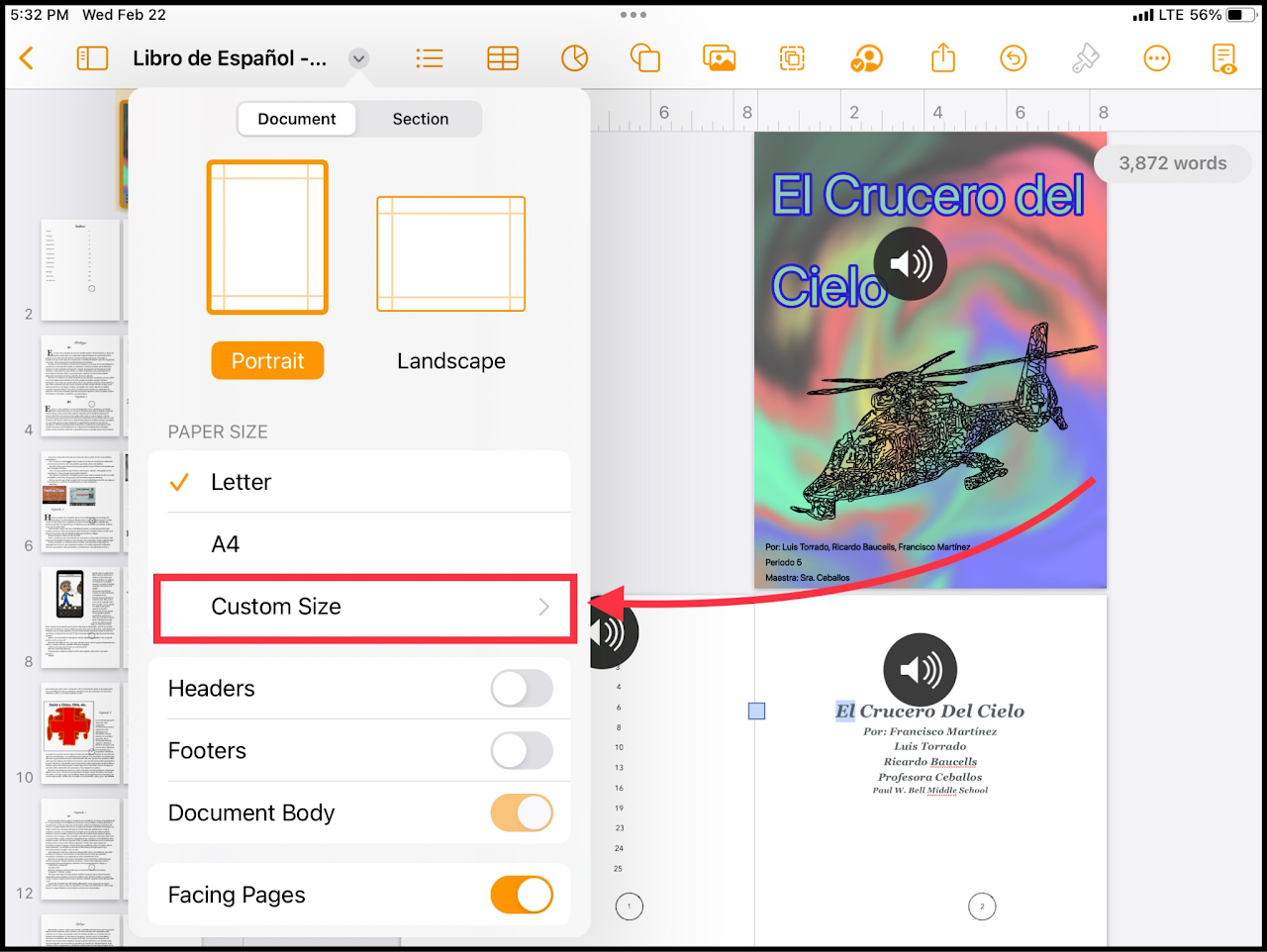Switch to the Section tab
Viewport: 1267px width, 952px height.
coord(421,119)
